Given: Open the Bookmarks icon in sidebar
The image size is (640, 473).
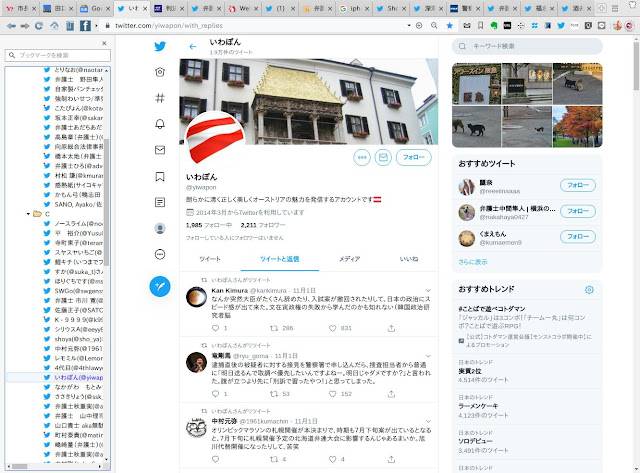Looking at the screenshot, I should tap(160, 176).
